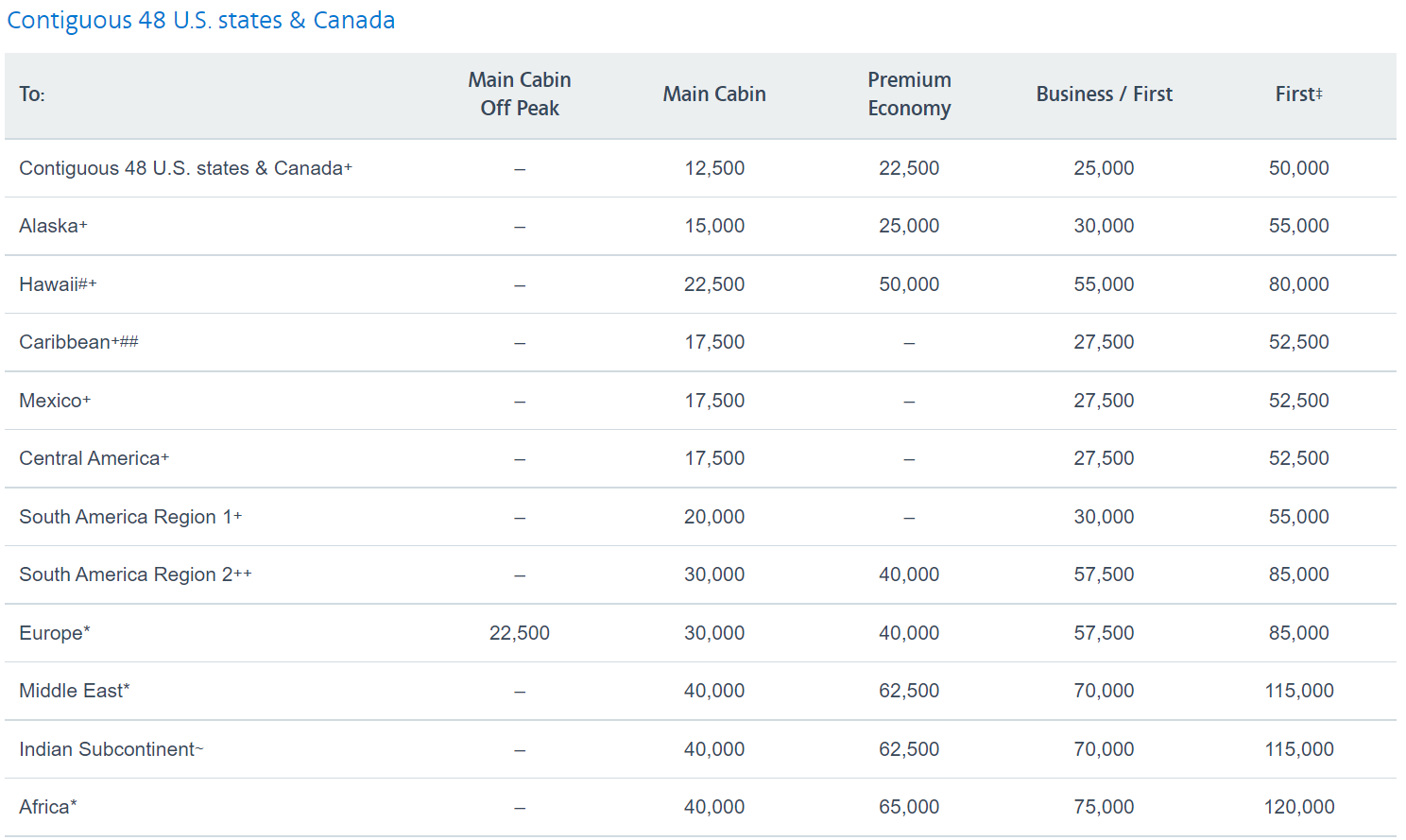
Task: Click the 'Business / First' column header
Action: coord(1104,94)
